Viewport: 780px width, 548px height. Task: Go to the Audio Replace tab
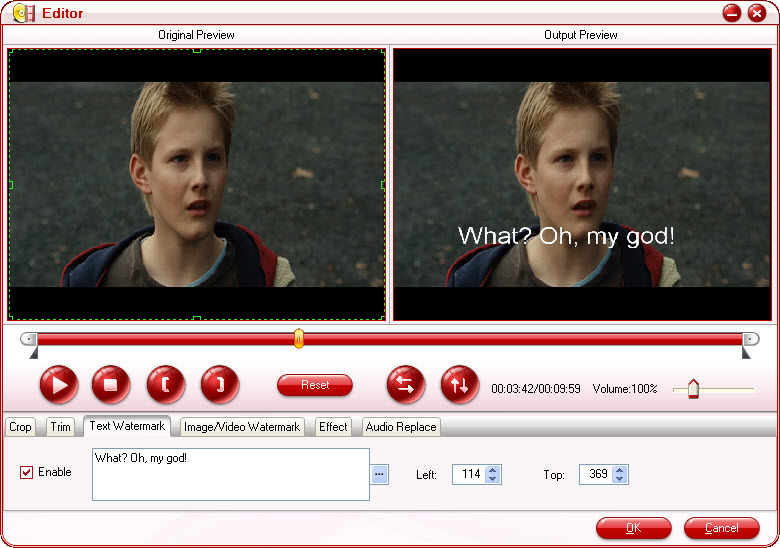click(x=401, y=427)
